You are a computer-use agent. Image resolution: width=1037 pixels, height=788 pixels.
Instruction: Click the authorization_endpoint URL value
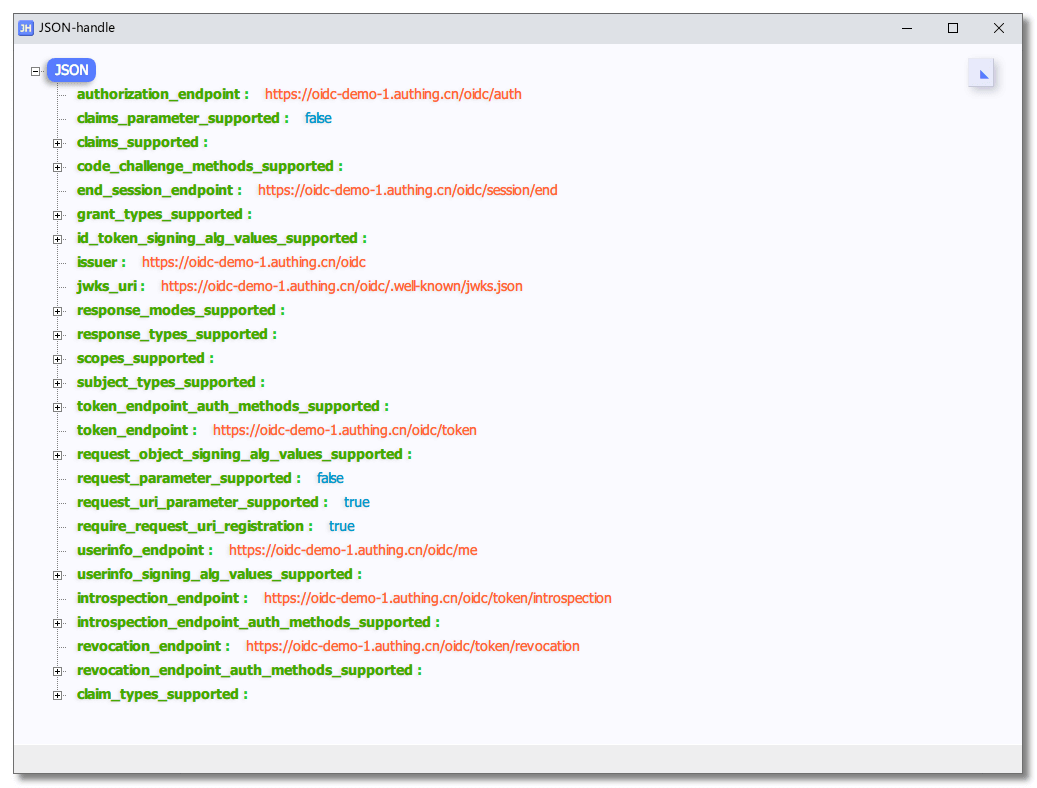pos(393,94)
